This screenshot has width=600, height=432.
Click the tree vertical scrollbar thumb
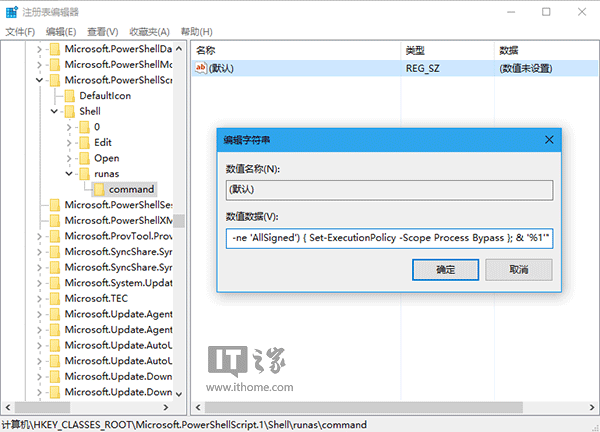tap(179, 221)
